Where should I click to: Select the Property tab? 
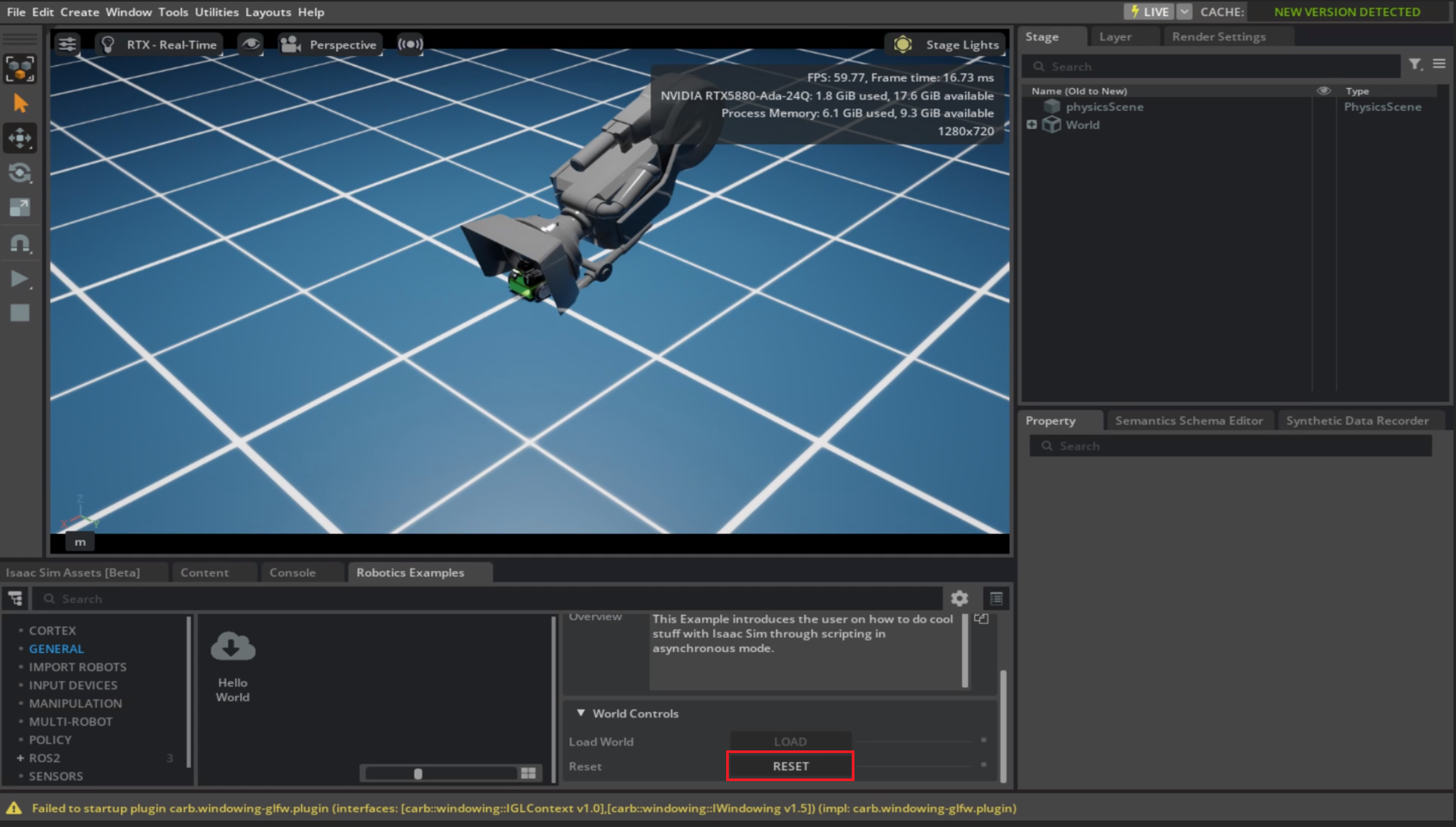pos(1050,421)
